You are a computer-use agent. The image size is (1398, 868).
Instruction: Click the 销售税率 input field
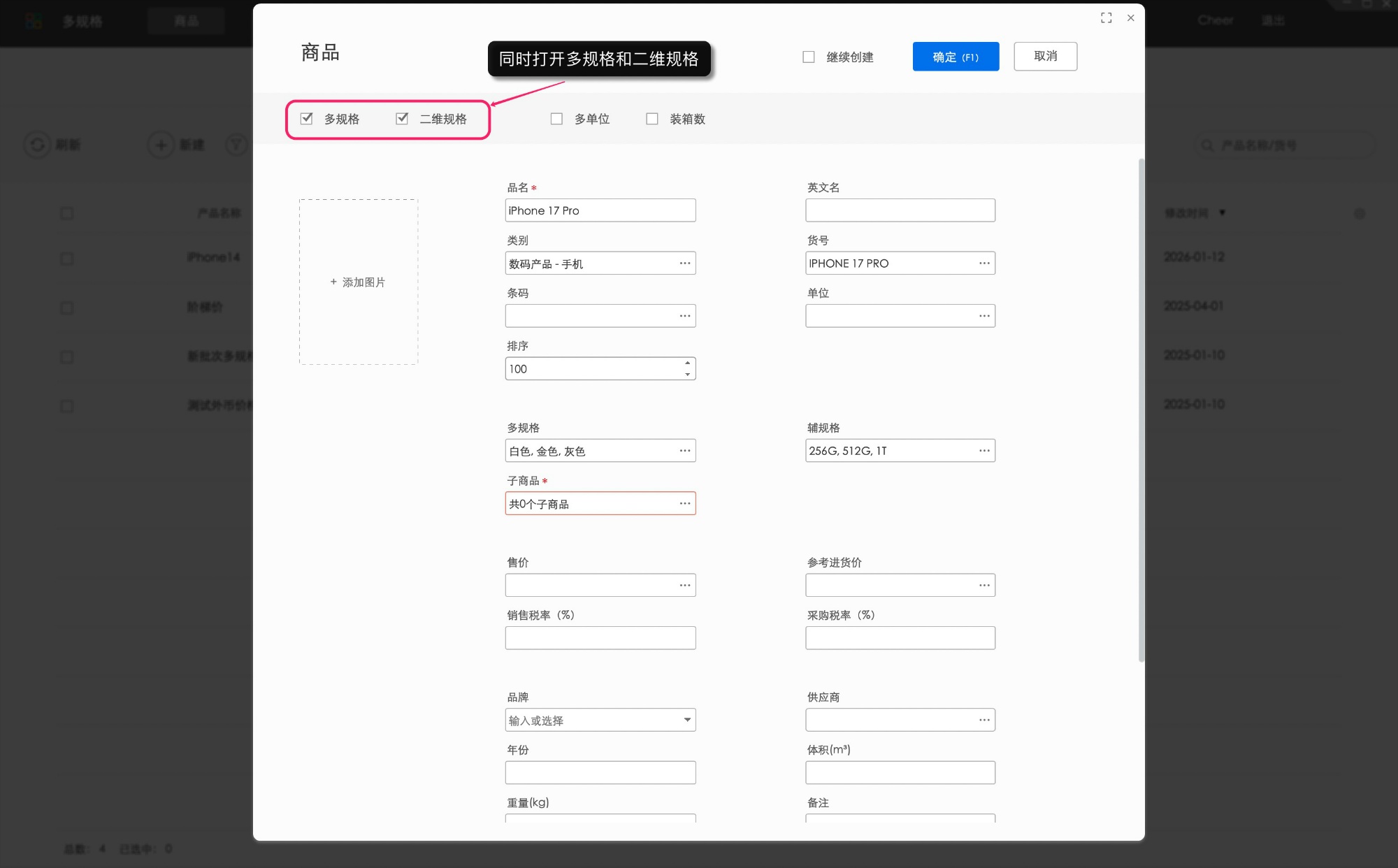coord(600,638)
